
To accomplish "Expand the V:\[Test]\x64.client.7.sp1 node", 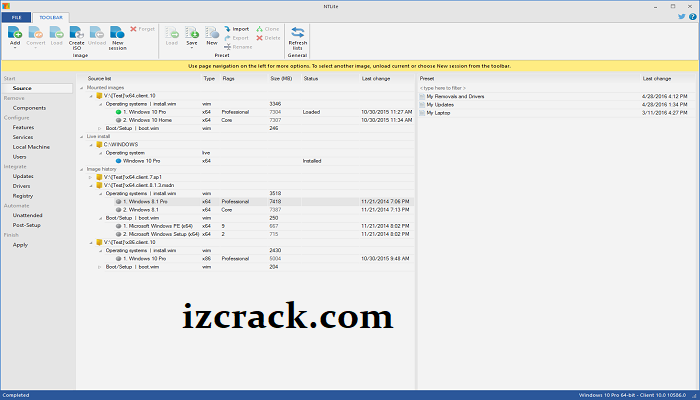I will [x=91, y=177].
